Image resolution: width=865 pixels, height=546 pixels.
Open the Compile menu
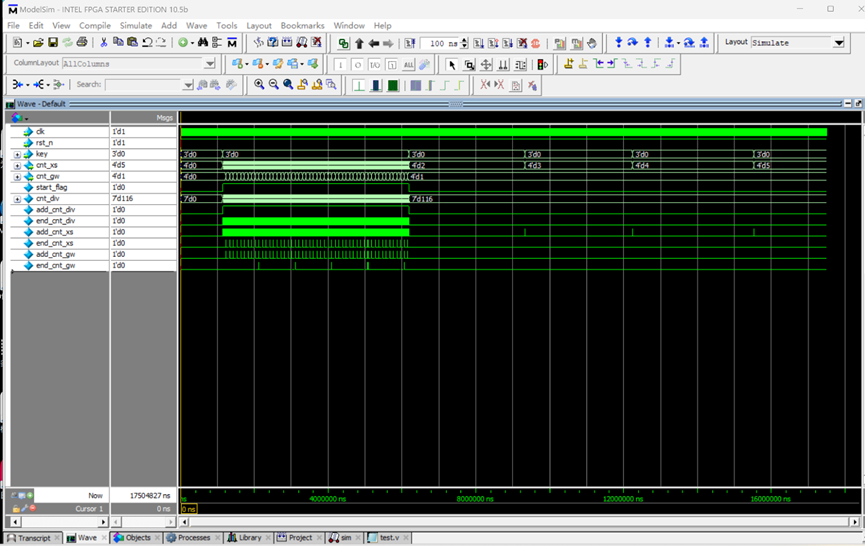(x=95, y=25)
